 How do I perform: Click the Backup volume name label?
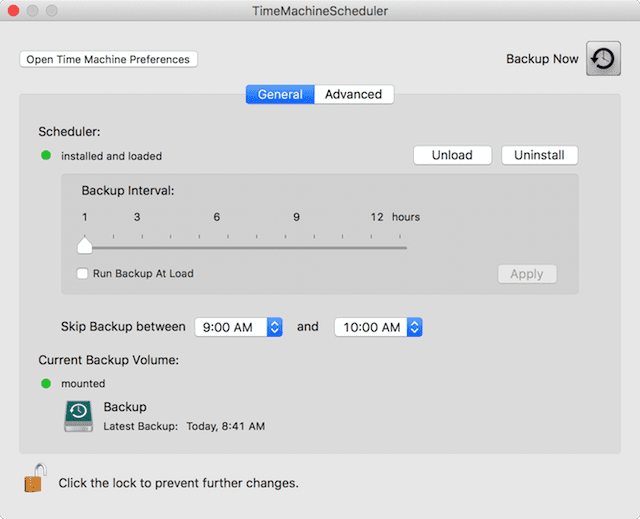point(125,407)
